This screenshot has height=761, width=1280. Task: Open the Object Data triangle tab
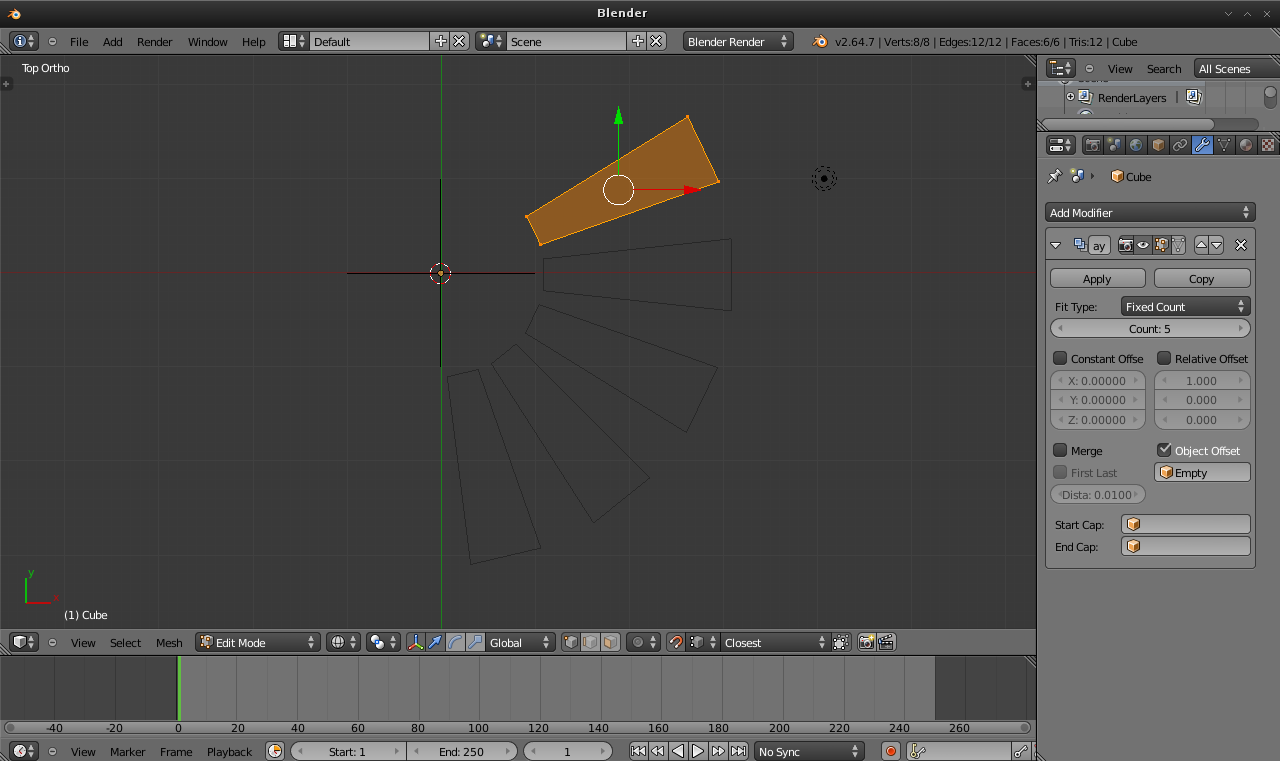click(1225, 145)
